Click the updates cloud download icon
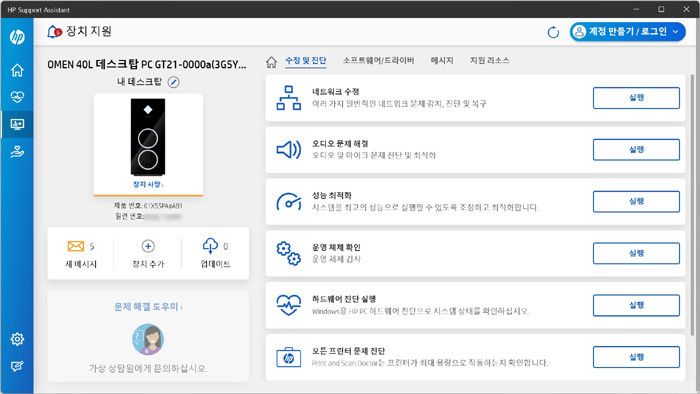The height and width of the screenshot is (394, 700). [210, 246]
